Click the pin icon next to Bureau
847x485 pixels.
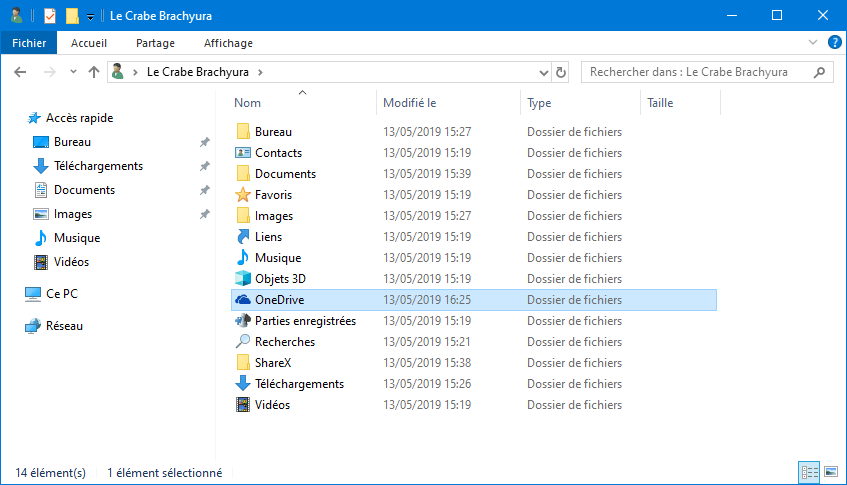click(205, 142)
